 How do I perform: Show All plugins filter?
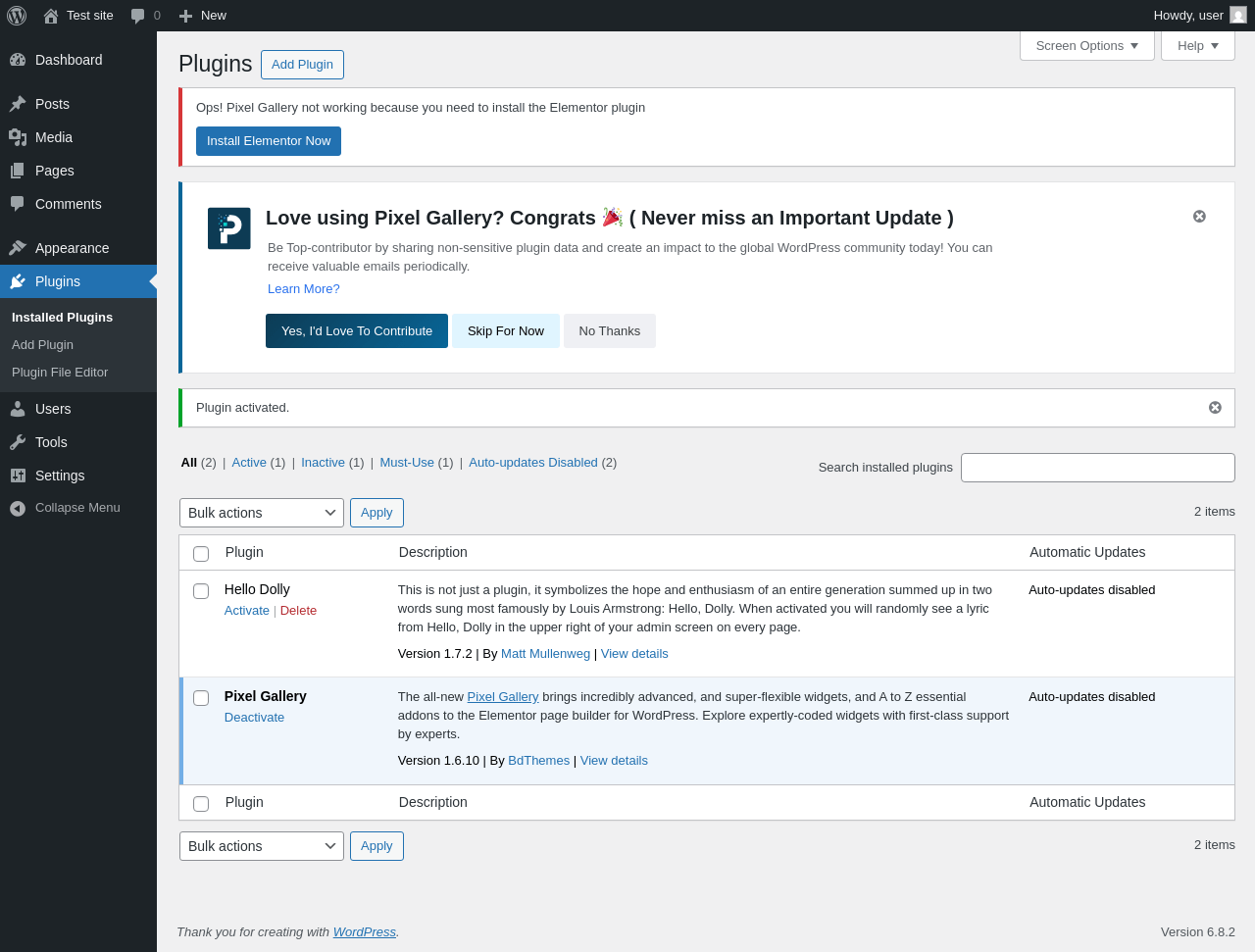(x=189, y=463)
